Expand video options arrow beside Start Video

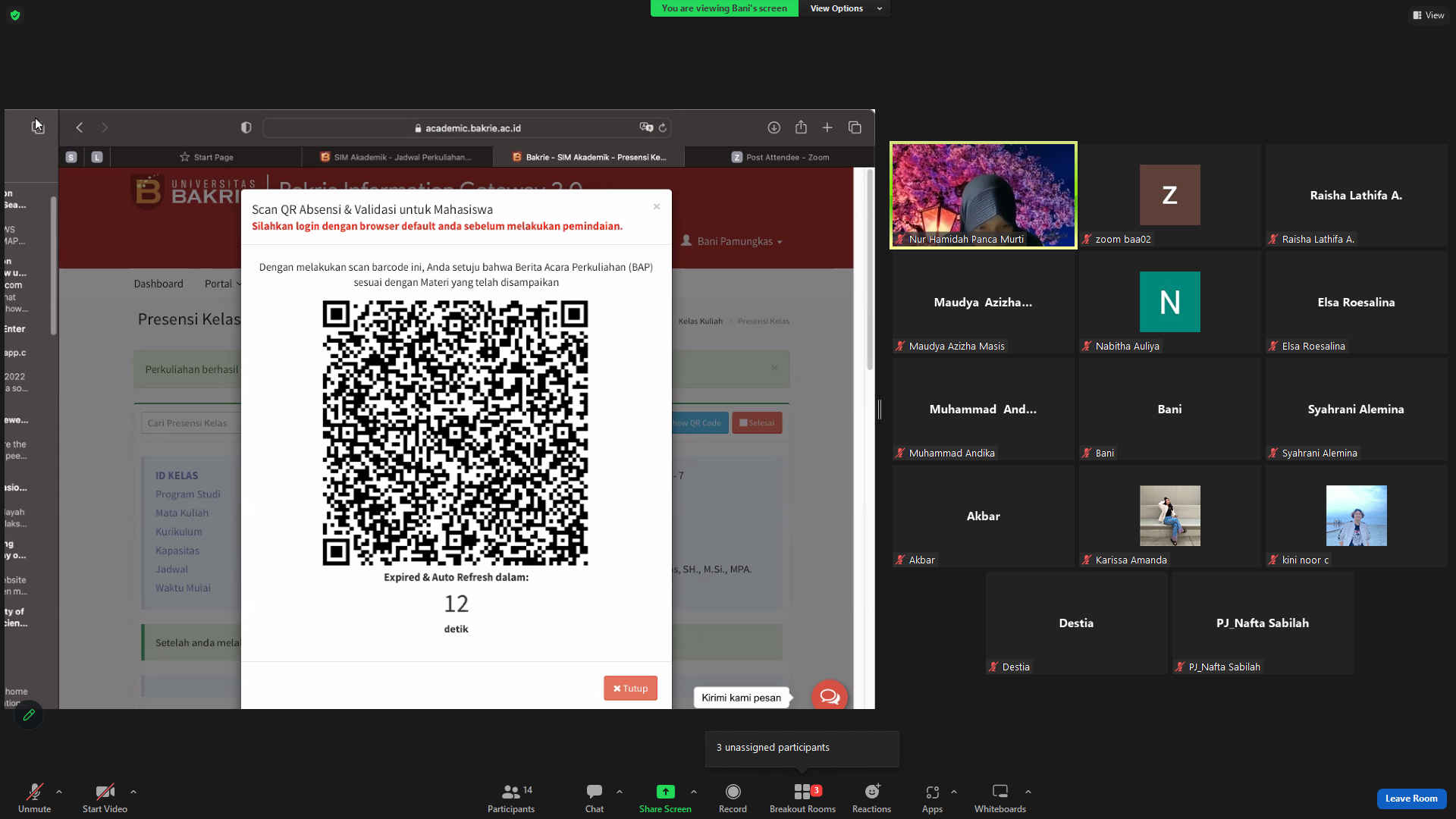133,792
